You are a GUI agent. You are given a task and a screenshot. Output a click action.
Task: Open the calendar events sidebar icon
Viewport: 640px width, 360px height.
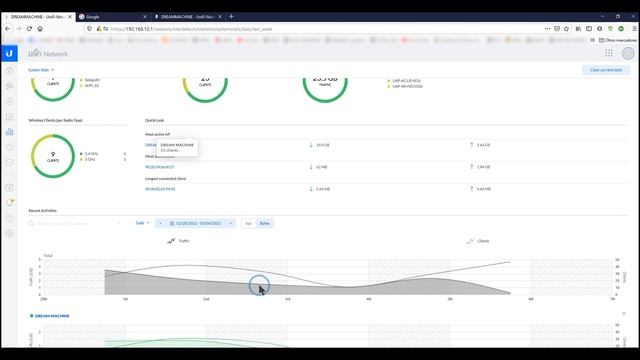point(9,187)
